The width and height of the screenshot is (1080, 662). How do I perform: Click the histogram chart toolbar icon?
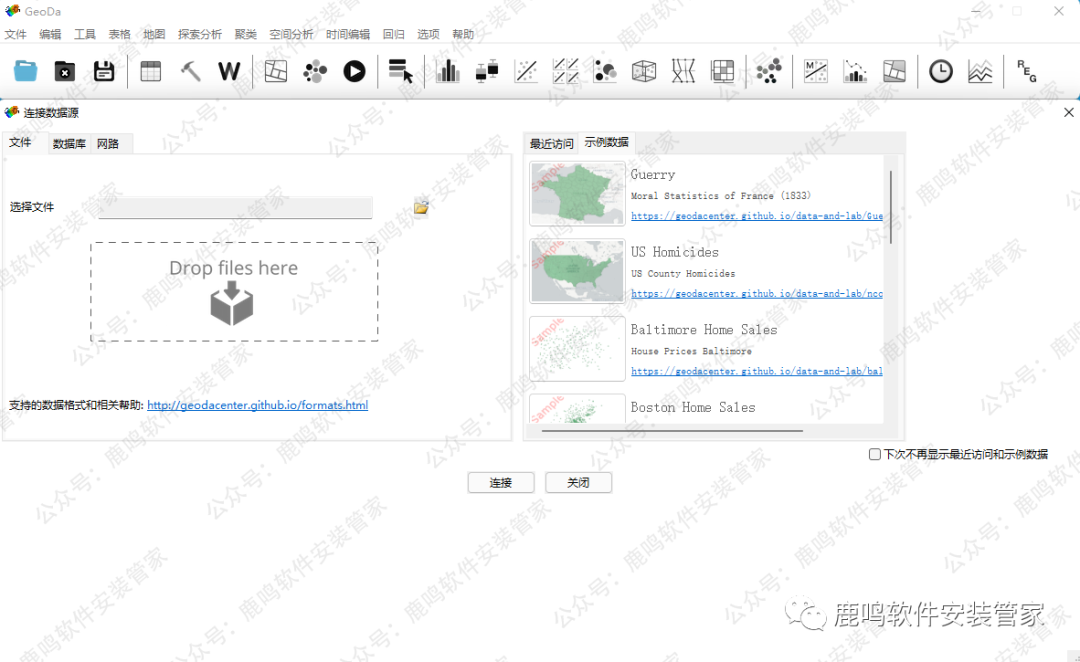point(447,71)
